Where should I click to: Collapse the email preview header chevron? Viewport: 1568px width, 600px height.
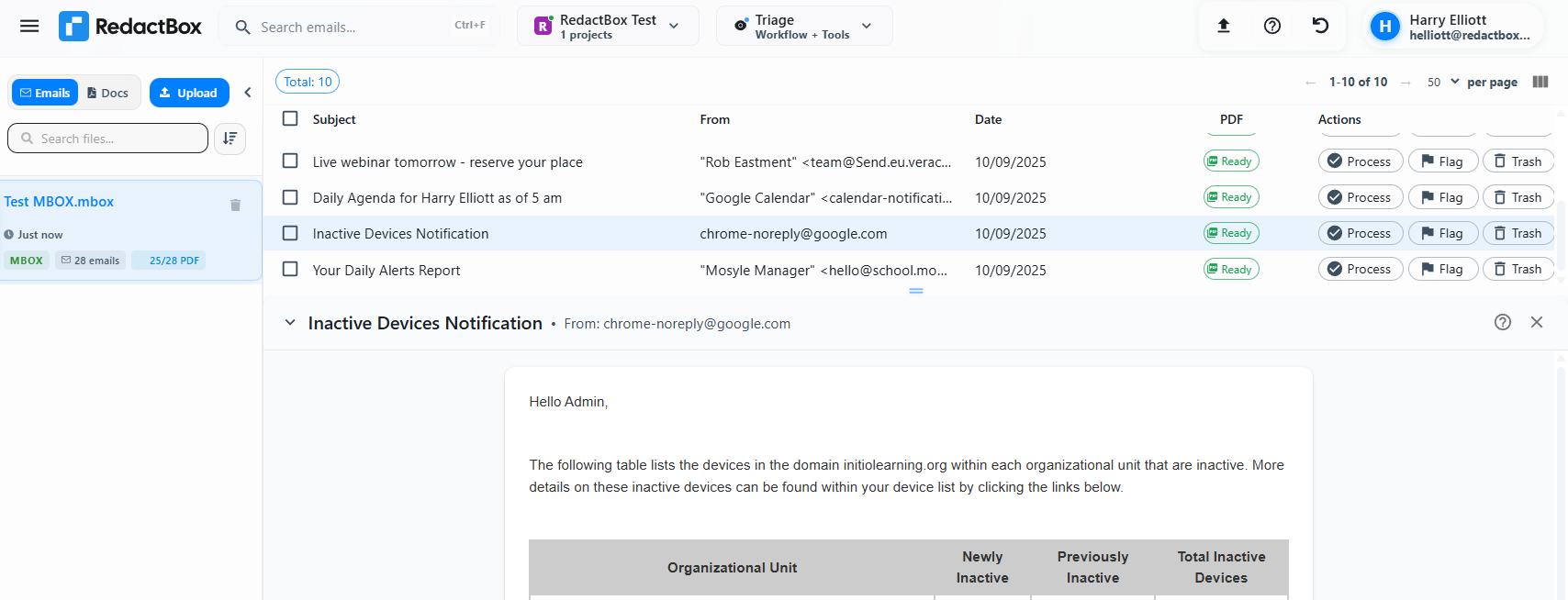[x=290, y=323]
